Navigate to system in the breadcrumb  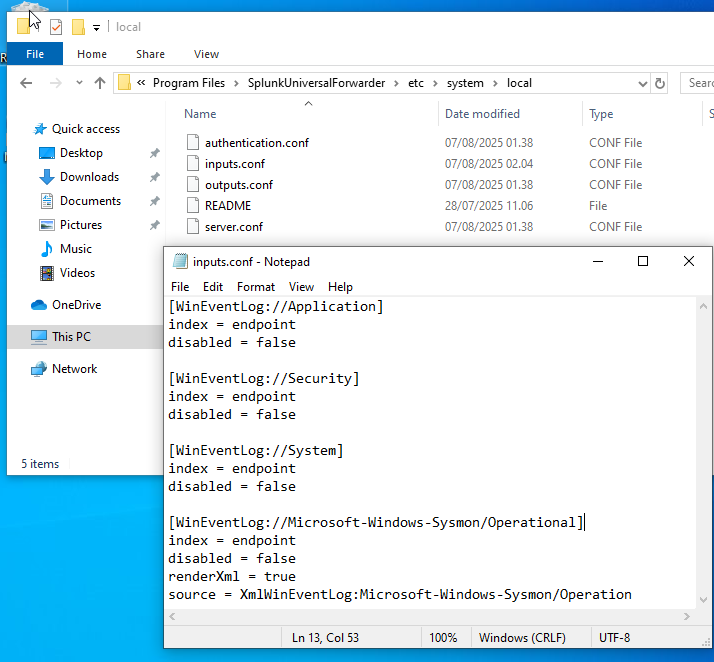pos(465,83)
